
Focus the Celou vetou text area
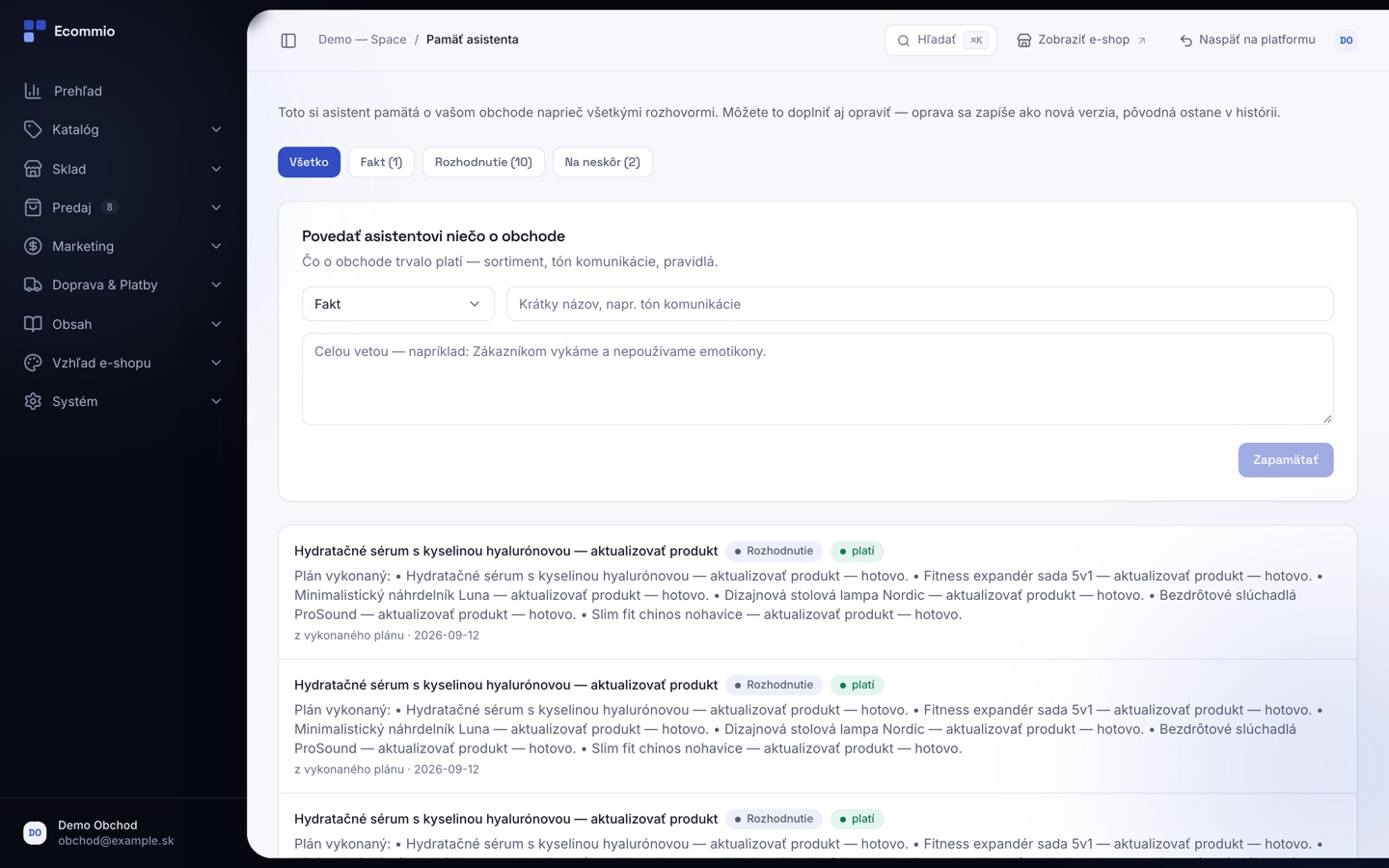click(x=818, y=379)
